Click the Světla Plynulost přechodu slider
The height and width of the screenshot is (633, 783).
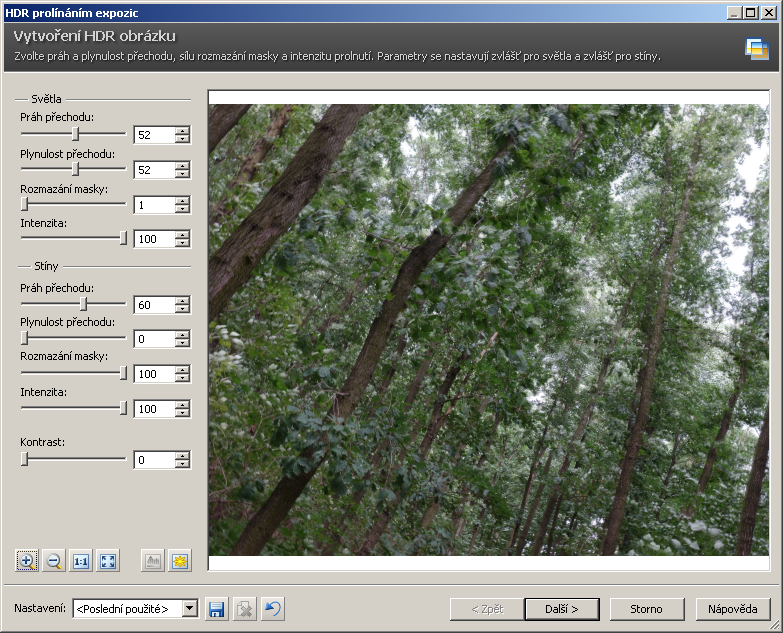click(x=74, y=169)
